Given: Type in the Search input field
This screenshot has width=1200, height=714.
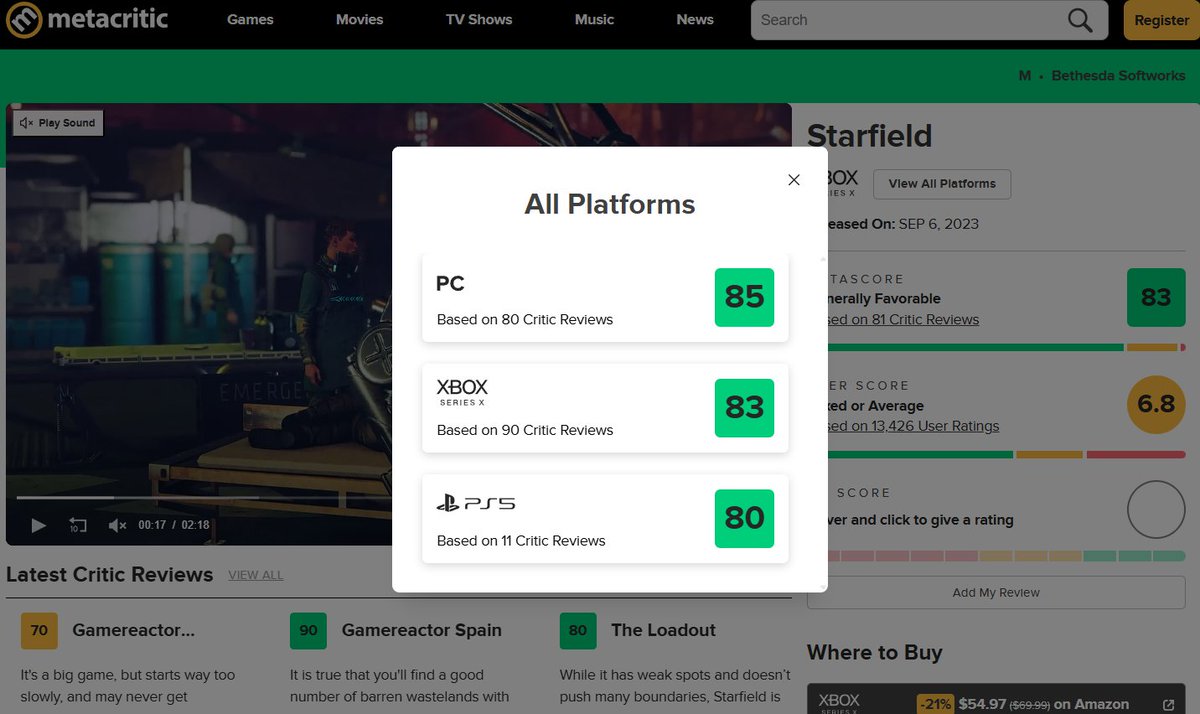Looking at the screenshot, I should [900, 20].
